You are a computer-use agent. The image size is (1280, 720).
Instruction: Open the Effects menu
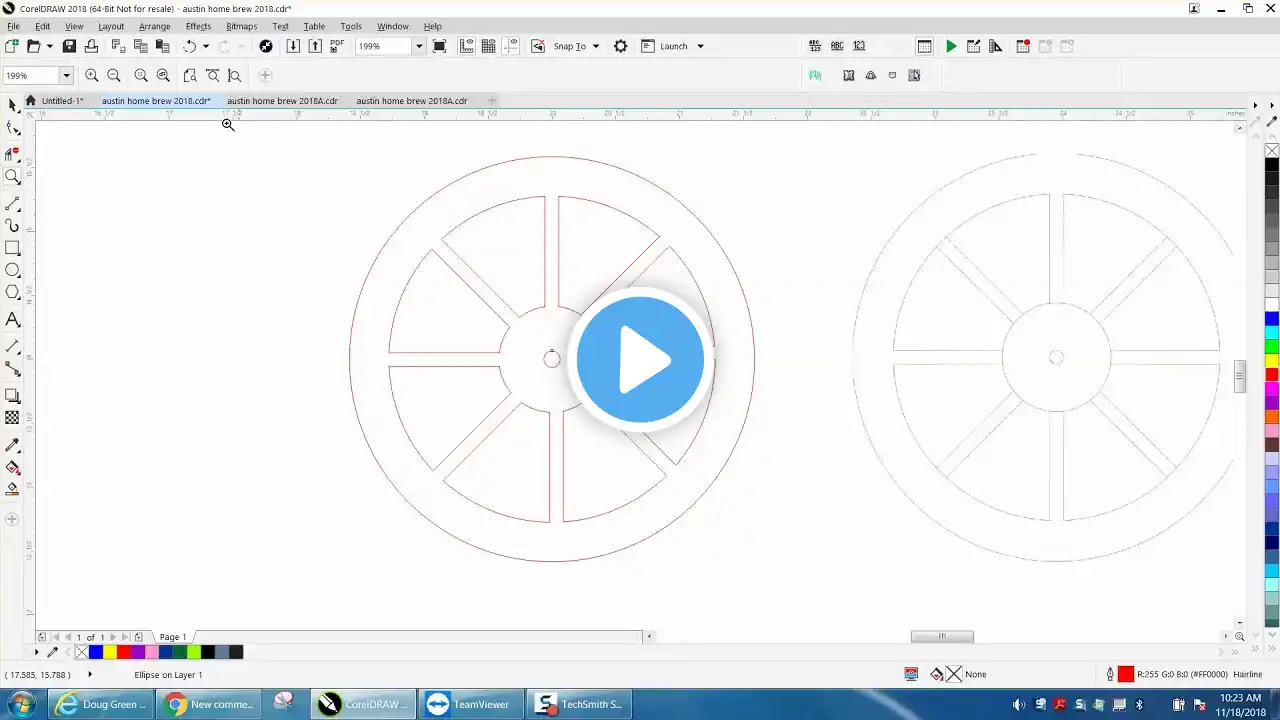198,26
